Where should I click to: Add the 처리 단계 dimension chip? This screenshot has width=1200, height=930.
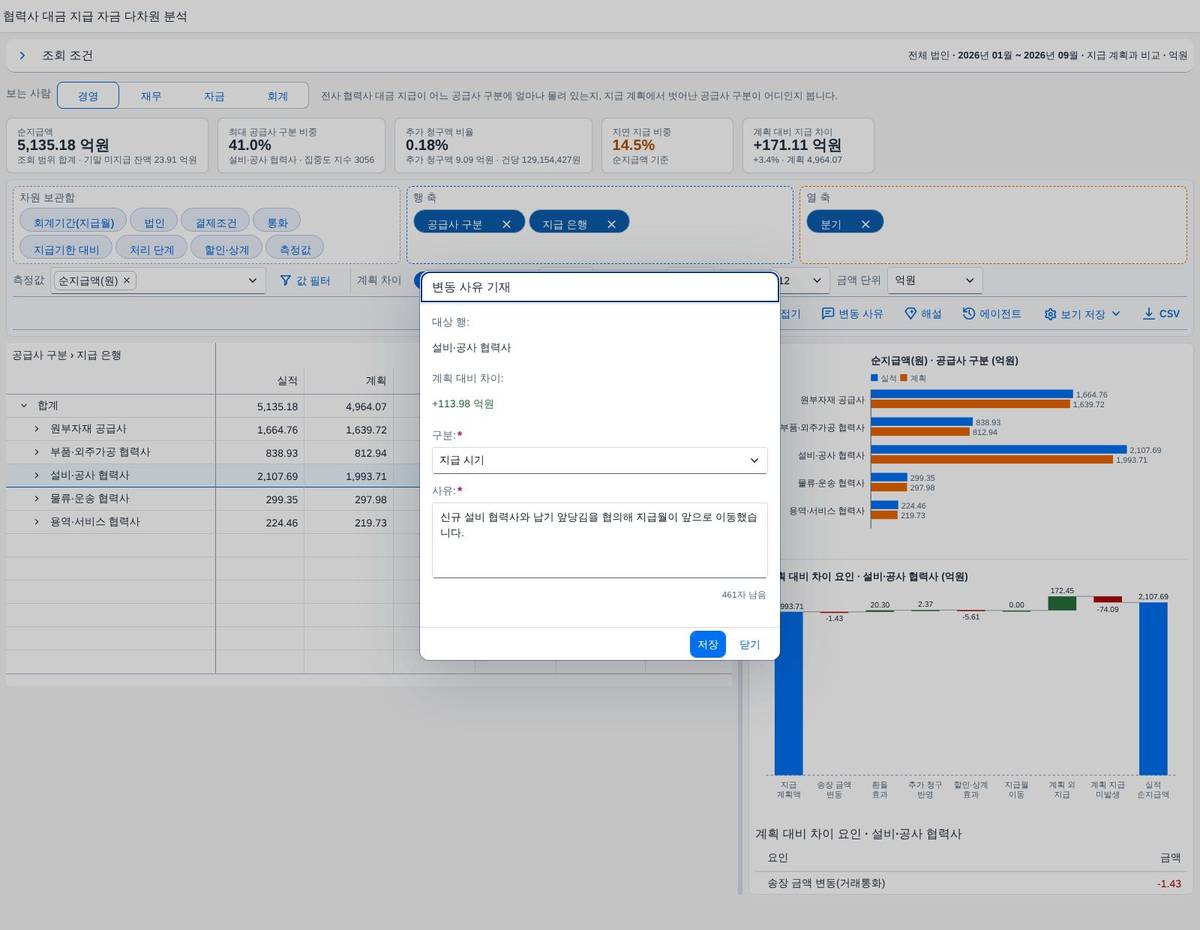151,248
